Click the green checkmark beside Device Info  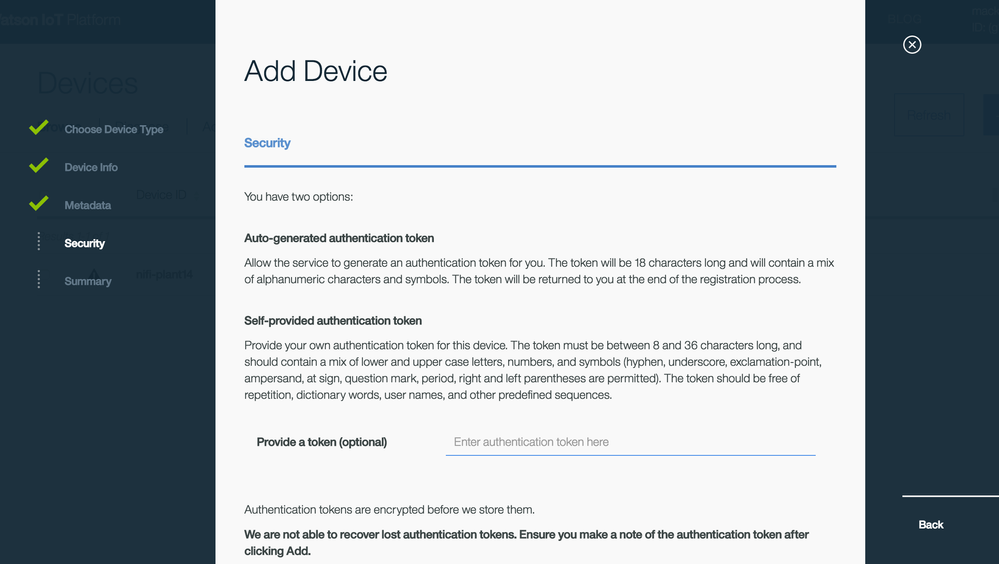point(39,166)
